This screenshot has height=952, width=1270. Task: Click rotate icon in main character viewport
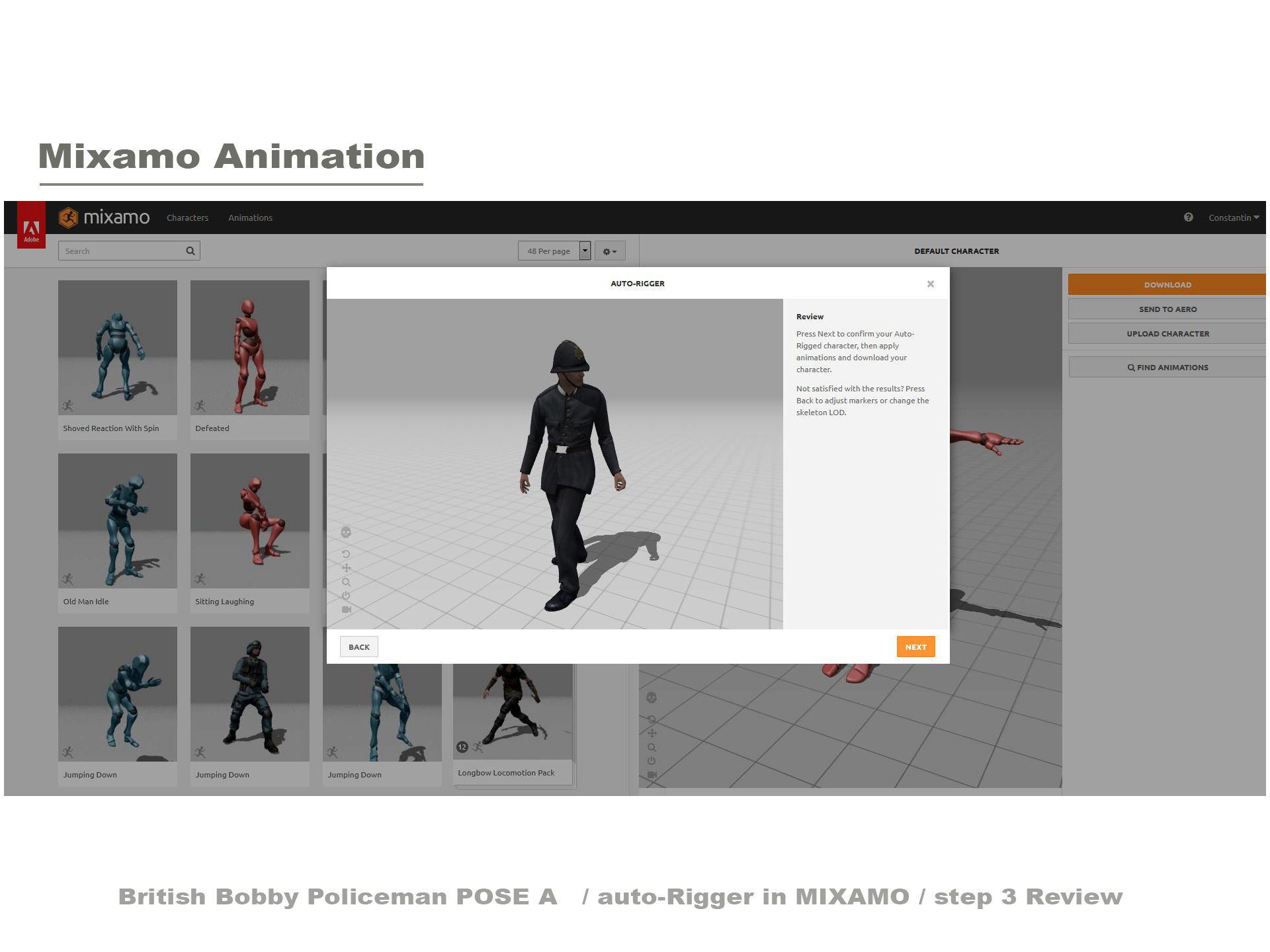pos(652,719)
